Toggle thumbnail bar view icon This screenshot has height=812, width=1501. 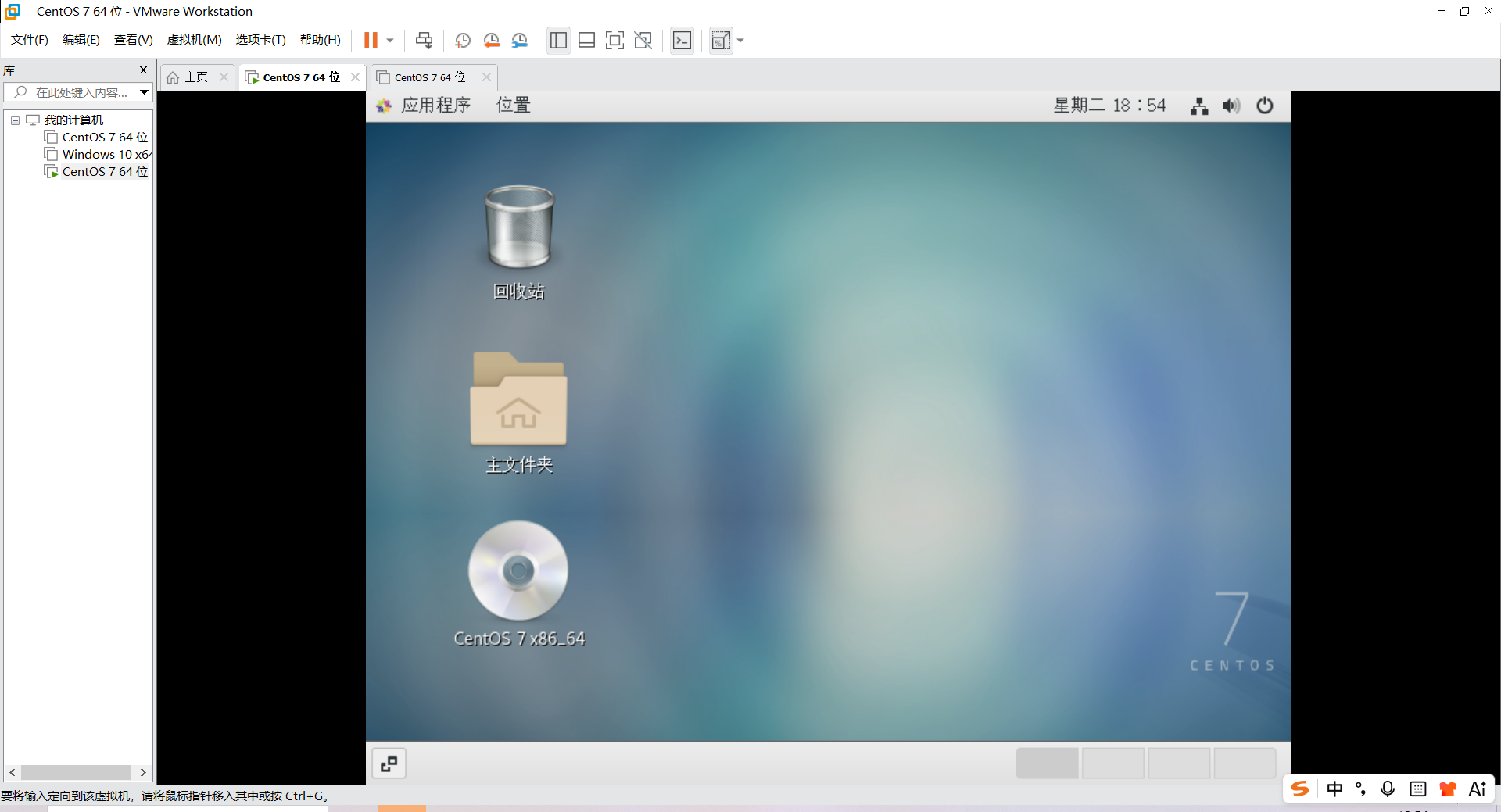pos(587,41)
